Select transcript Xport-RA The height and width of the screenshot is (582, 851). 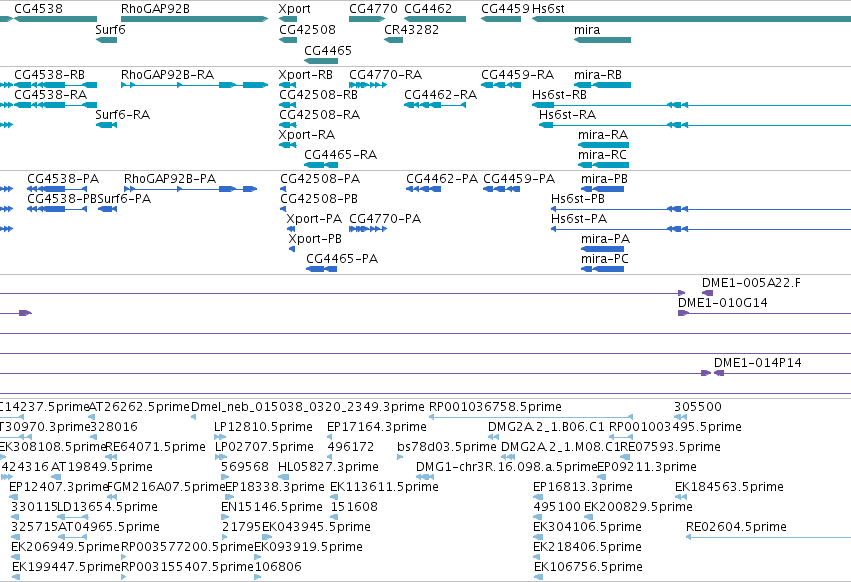click(x=288, y=145)
